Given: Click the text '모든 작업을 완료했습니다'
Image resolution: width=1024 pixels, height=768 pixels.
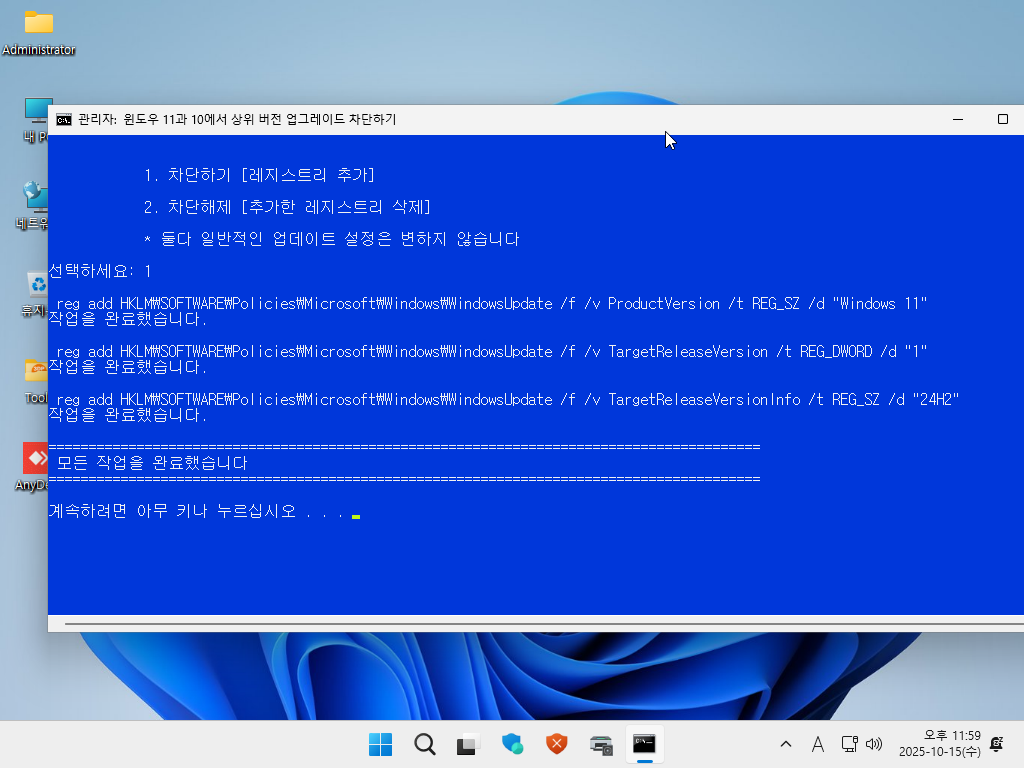Looking at the screenshot, I should (152, 463).
